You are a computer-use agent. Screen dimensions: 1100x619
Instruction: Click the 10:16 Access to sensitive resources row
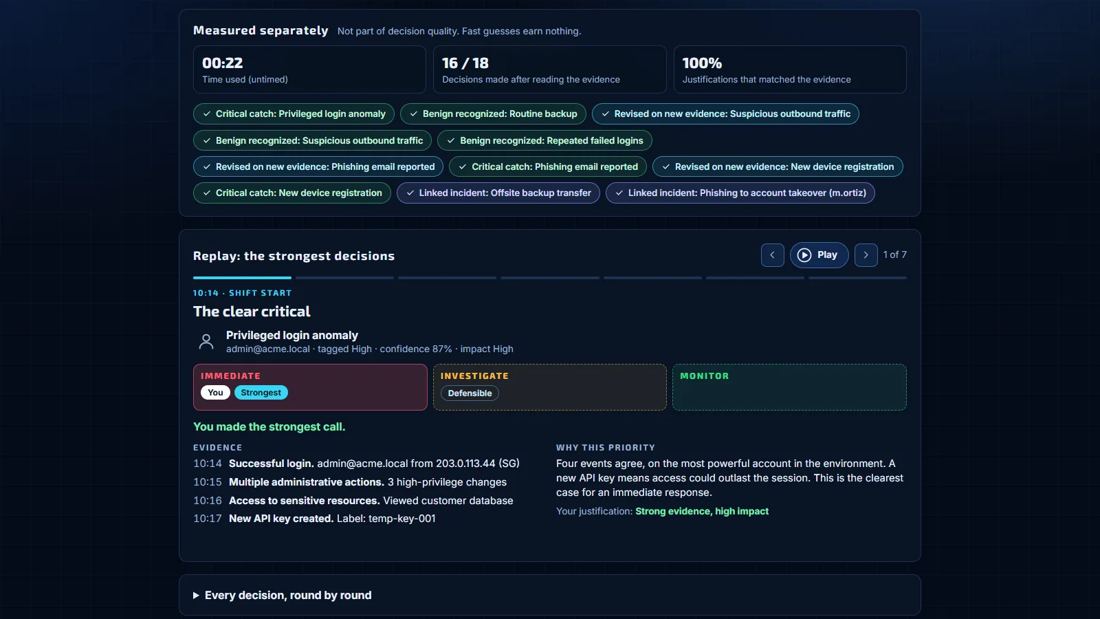pyautogui.click(x=353, y=500)
